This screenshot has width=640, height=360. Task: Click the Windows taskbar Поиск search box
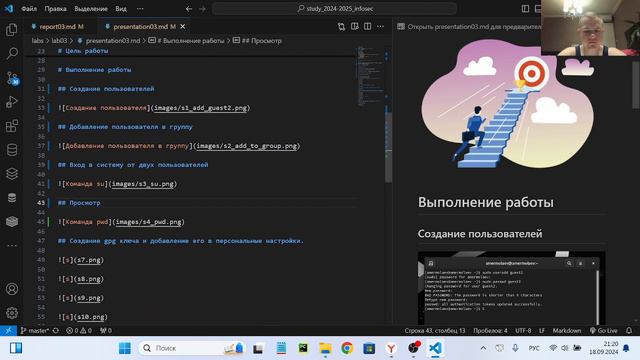(192, 348)
